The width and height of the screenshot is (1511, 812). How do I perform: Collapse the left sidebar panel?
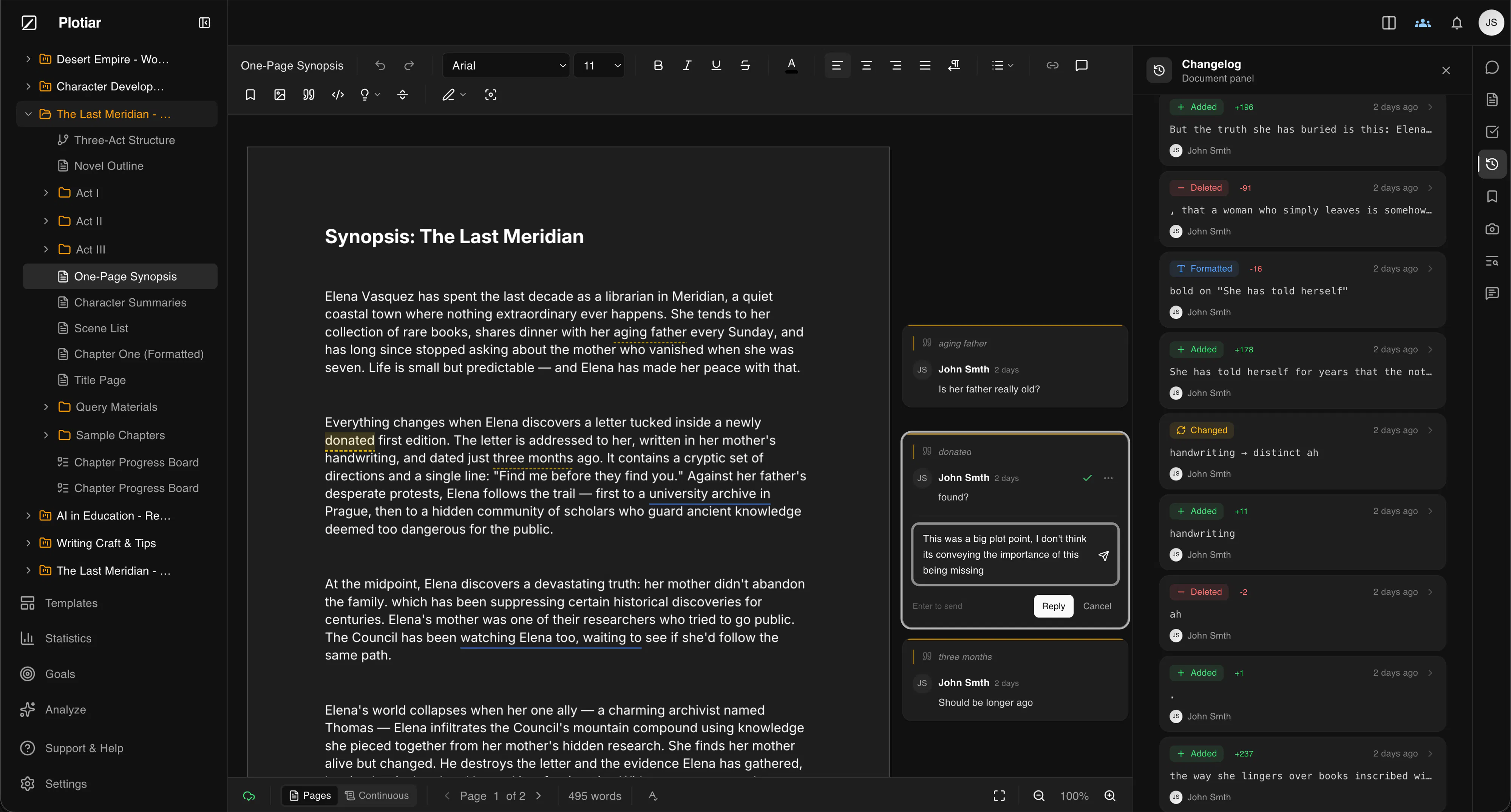(x=204, y=23)
